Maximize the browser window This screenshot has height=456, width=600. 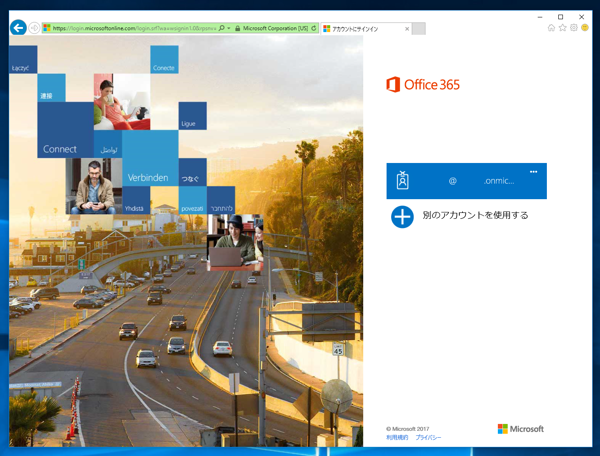tap(560, 17)
